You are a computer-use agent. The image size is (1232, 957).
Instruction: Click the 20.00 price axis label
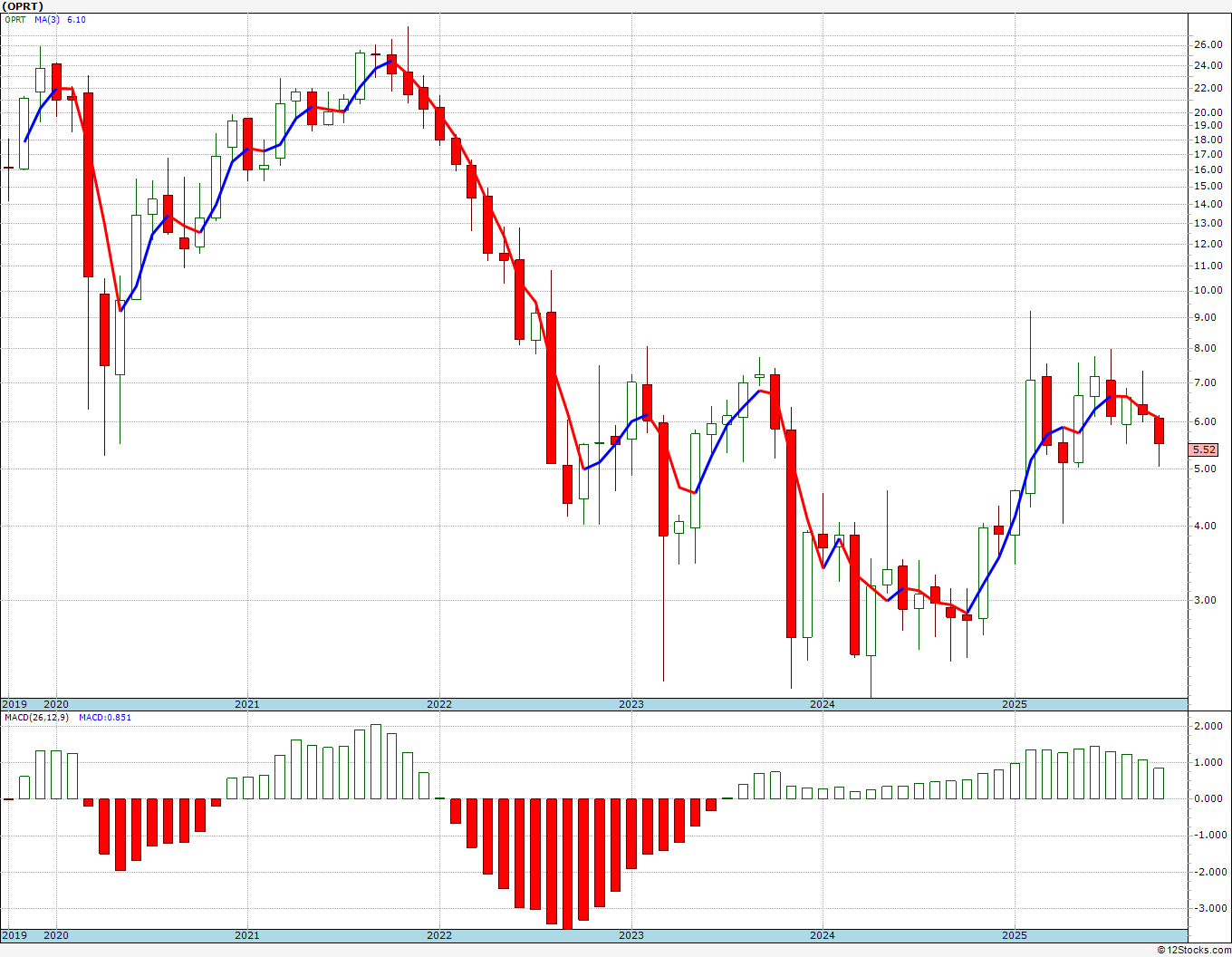tap(1207, 113)
